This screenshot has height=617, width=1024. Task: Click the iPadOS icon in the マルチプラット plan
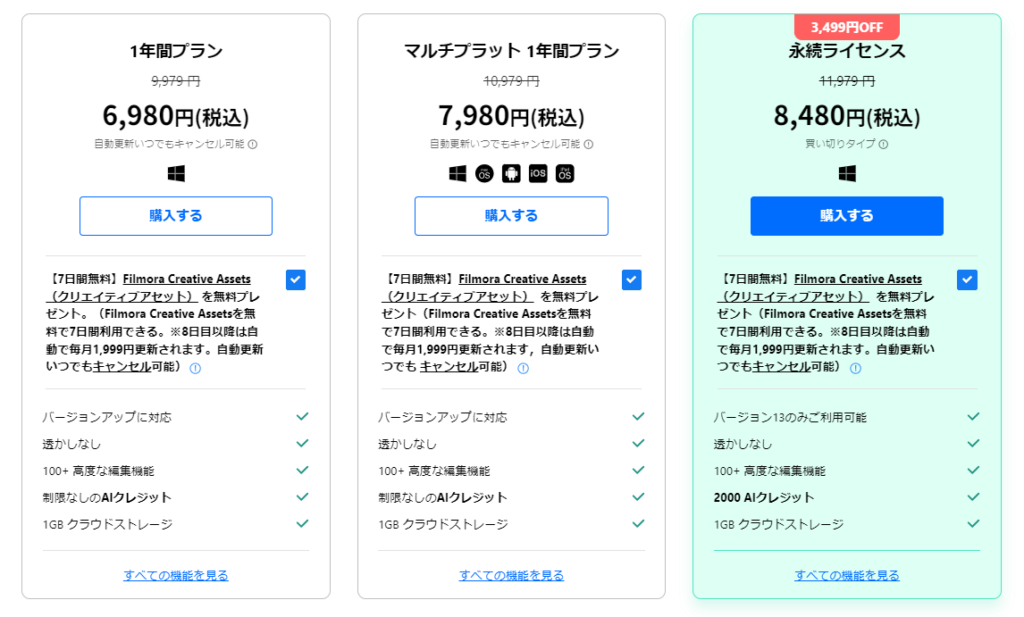pos(565,174)
